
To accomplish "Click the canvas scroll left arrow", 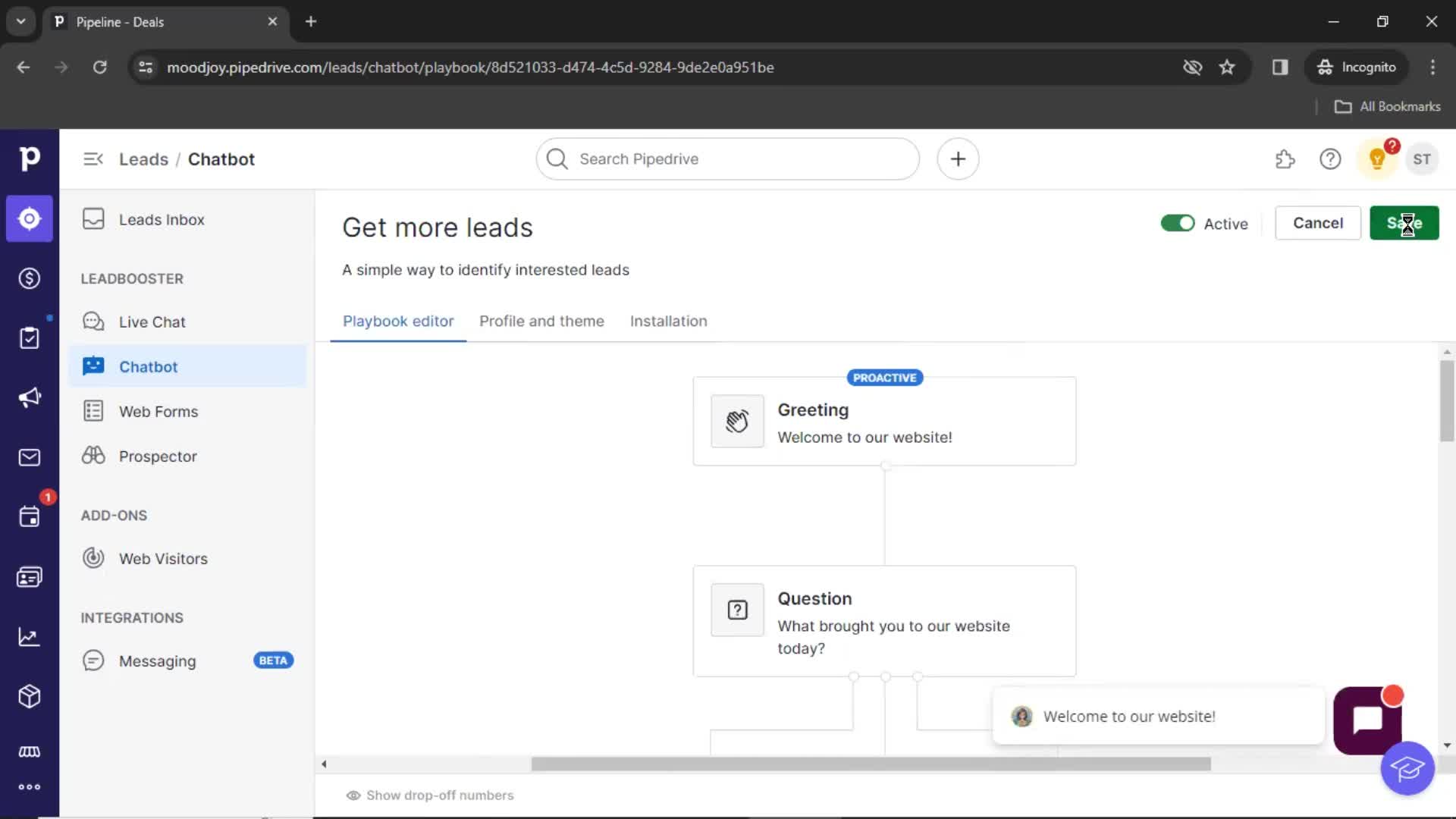I will [x=324, y=764].
